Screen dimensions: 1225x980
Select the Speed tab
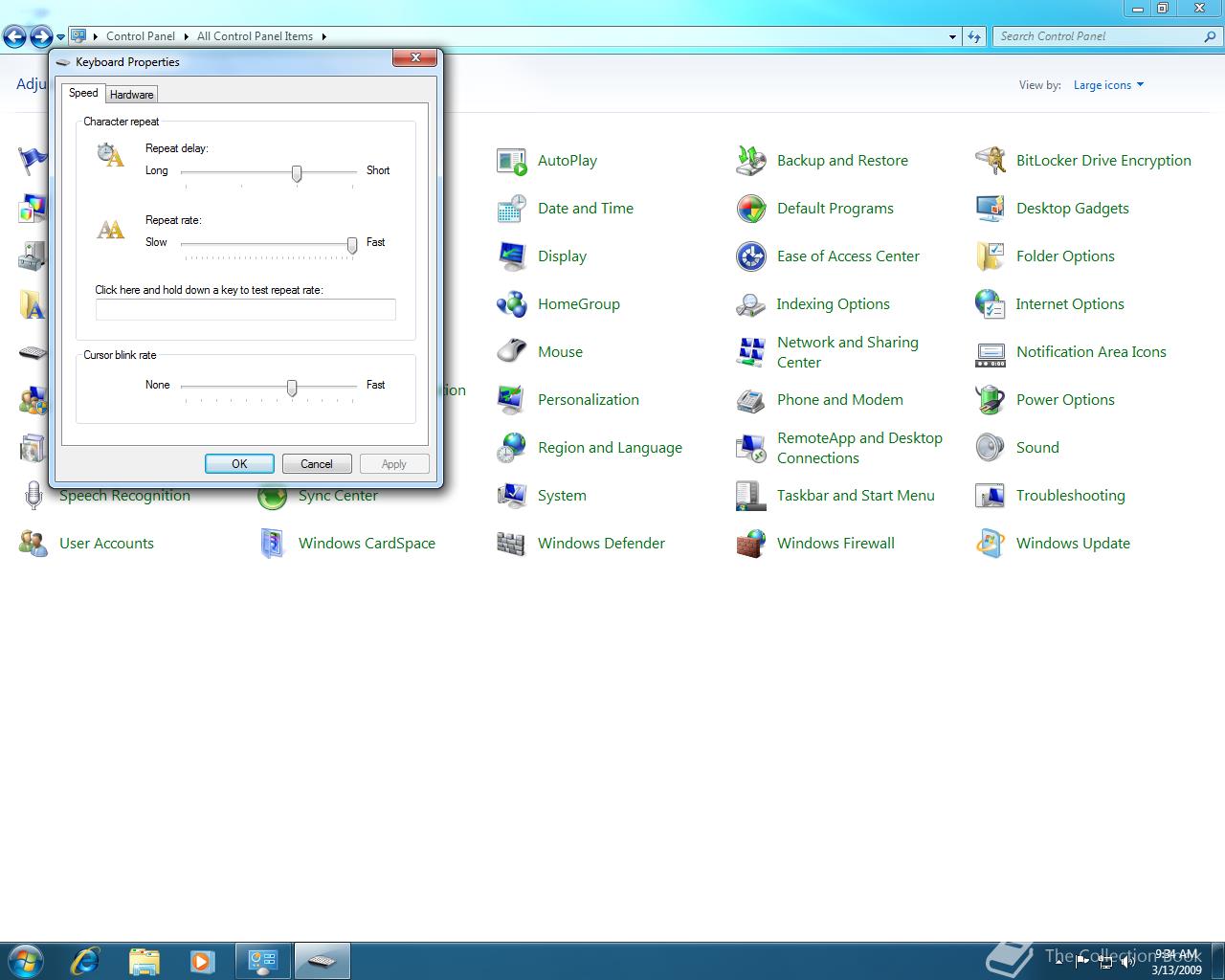point(83,93)
